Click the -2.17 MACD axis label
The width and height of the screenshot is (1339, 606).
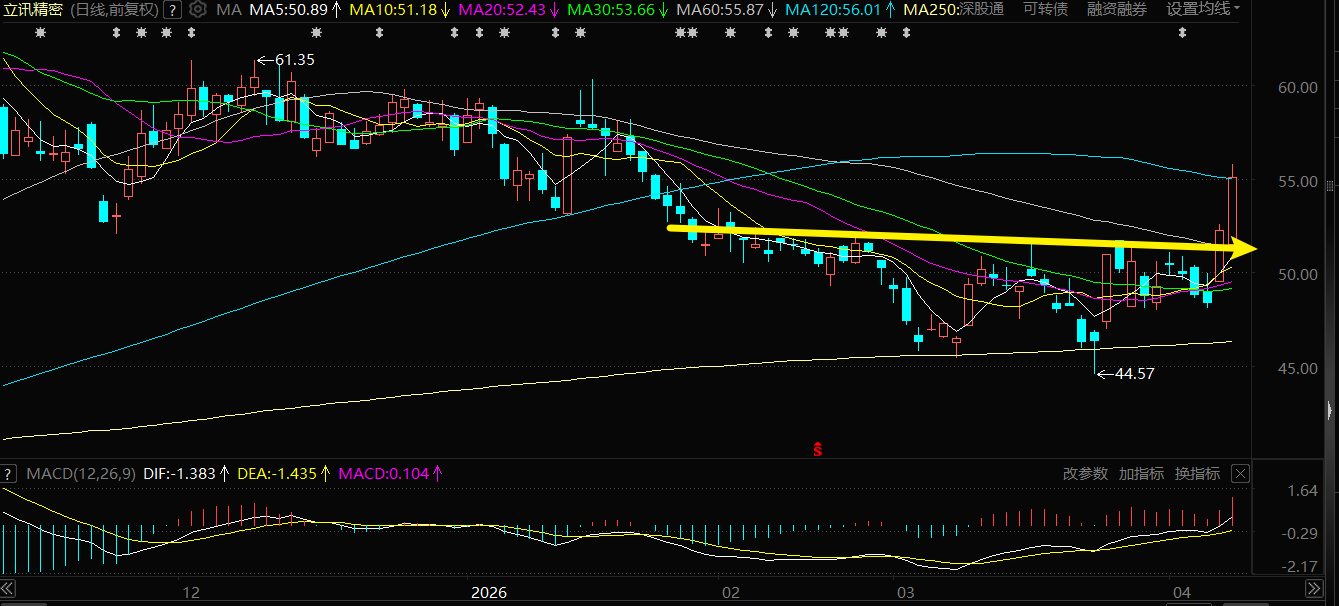(x=1300, y=567)
